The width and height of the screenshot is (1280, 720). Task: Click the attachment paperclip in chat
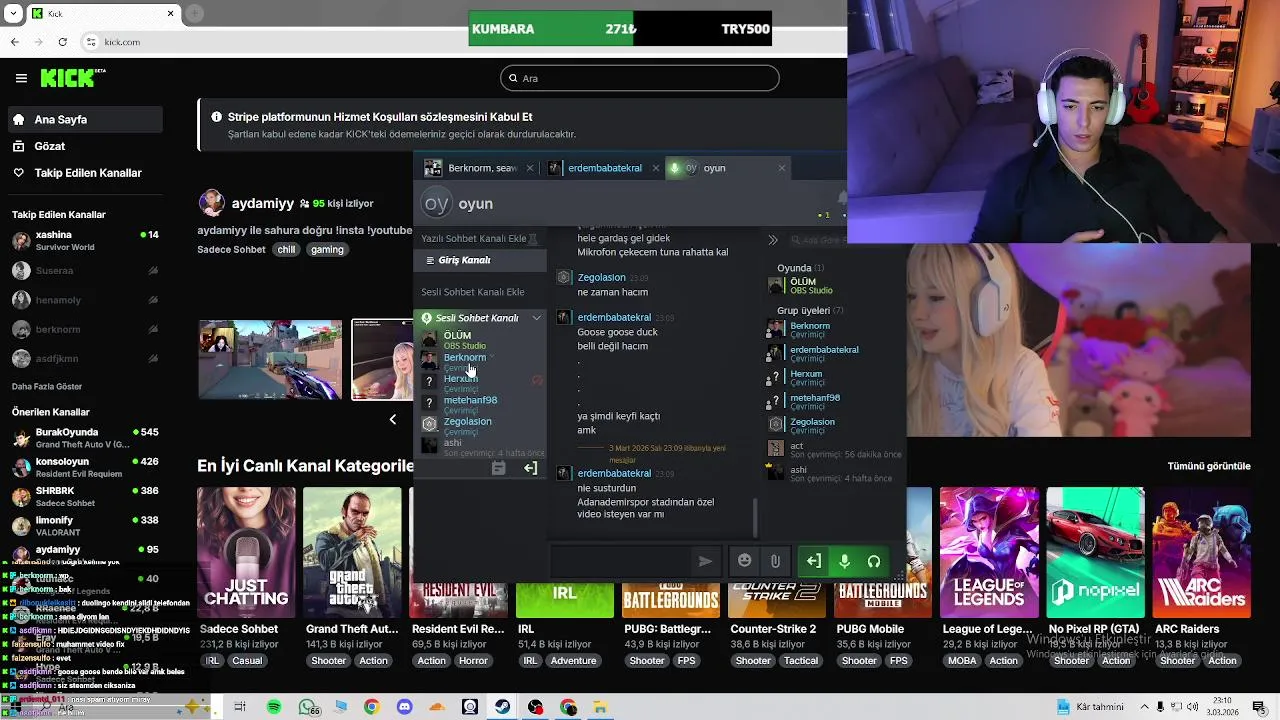pyautogui.click(x=775, y=561)
